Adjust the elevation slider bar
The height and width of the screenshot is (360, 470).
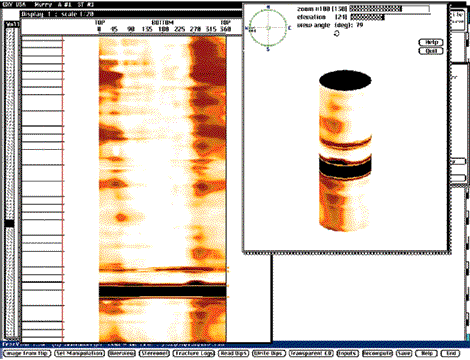(x=367, y=17)
